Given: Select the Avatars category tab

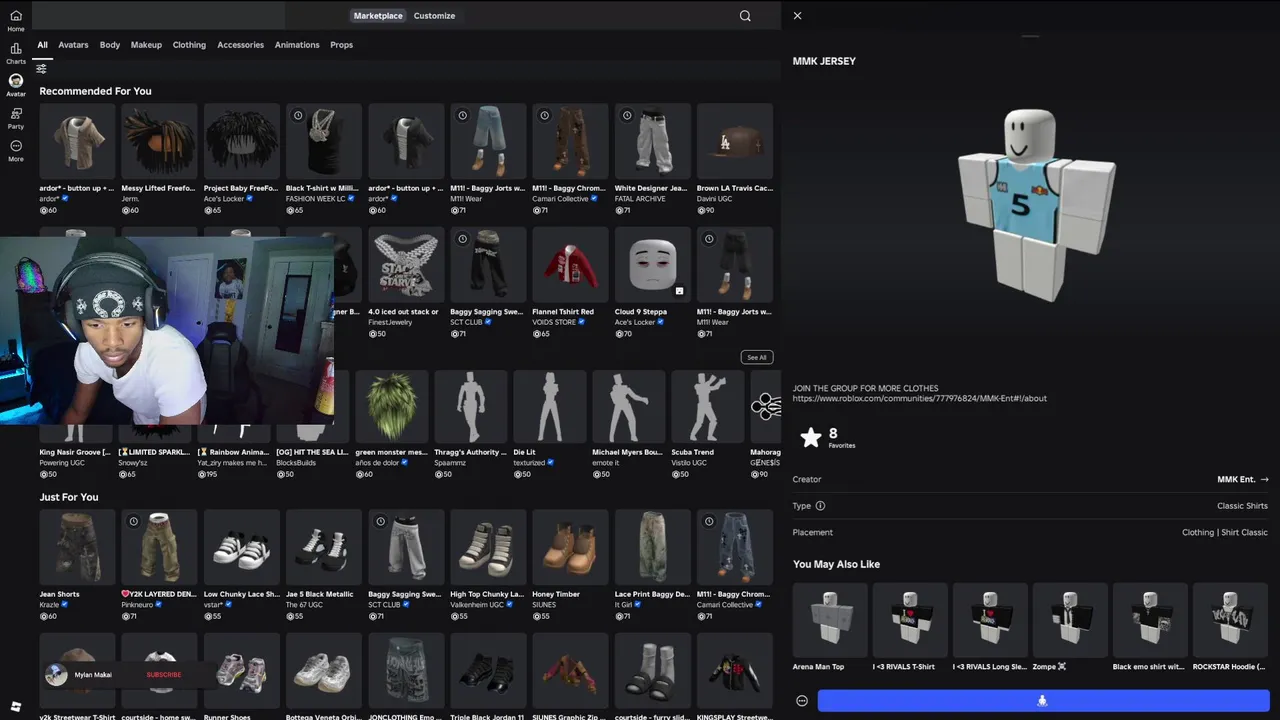Looking at the screenshot, I should click(73, 45).
